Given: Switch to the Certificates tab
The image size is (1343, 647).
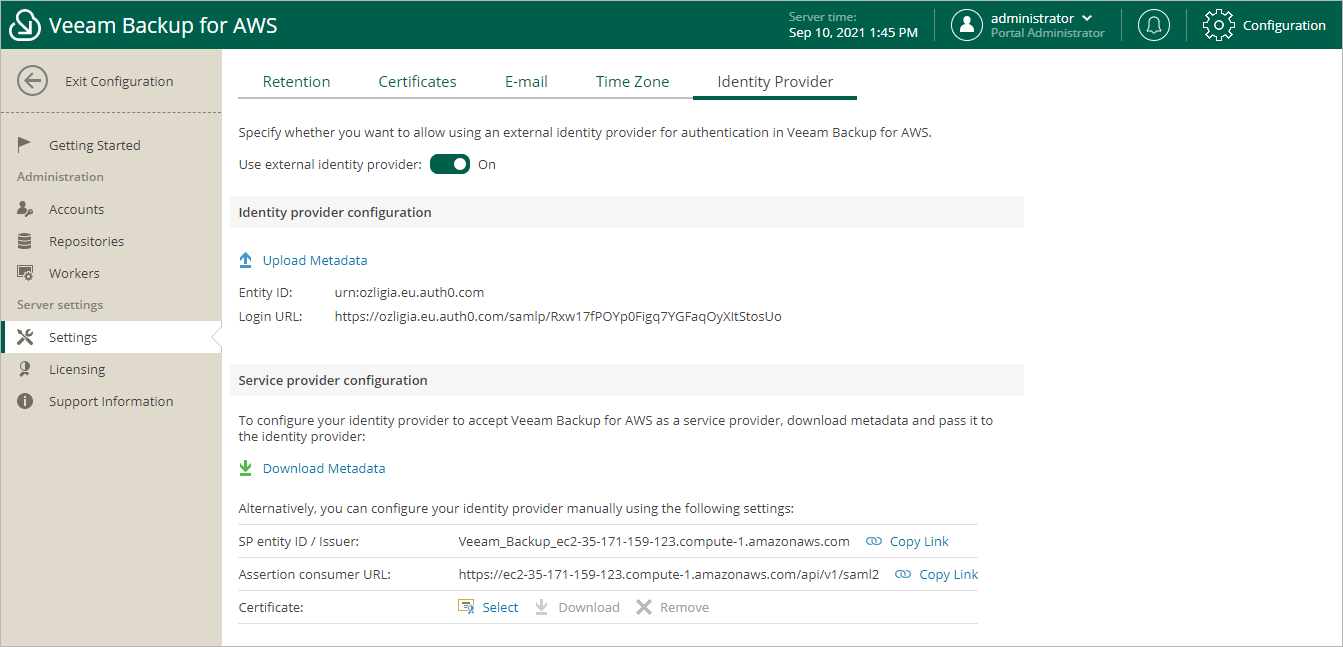Looking at the screenshot, I should pos(417,82).
